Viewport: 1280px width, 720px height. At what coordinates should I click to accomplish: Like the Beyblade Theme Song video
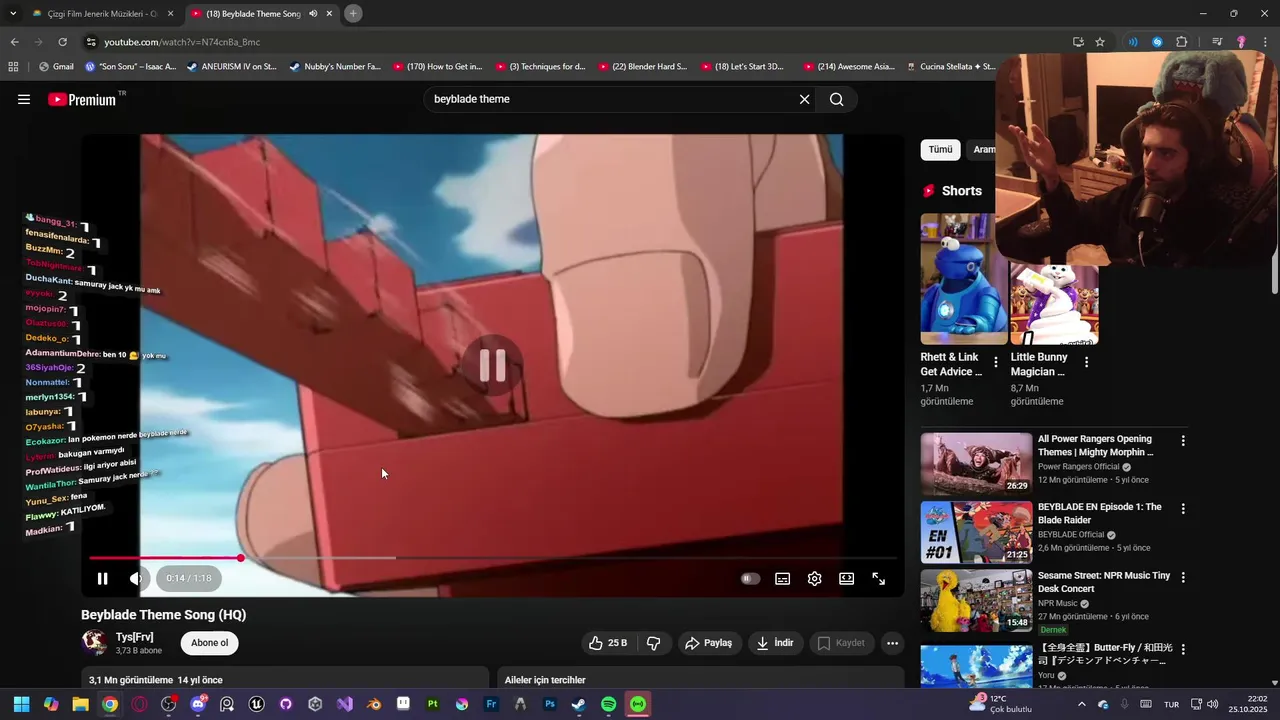pyautogui.click(x=608, y=643)
